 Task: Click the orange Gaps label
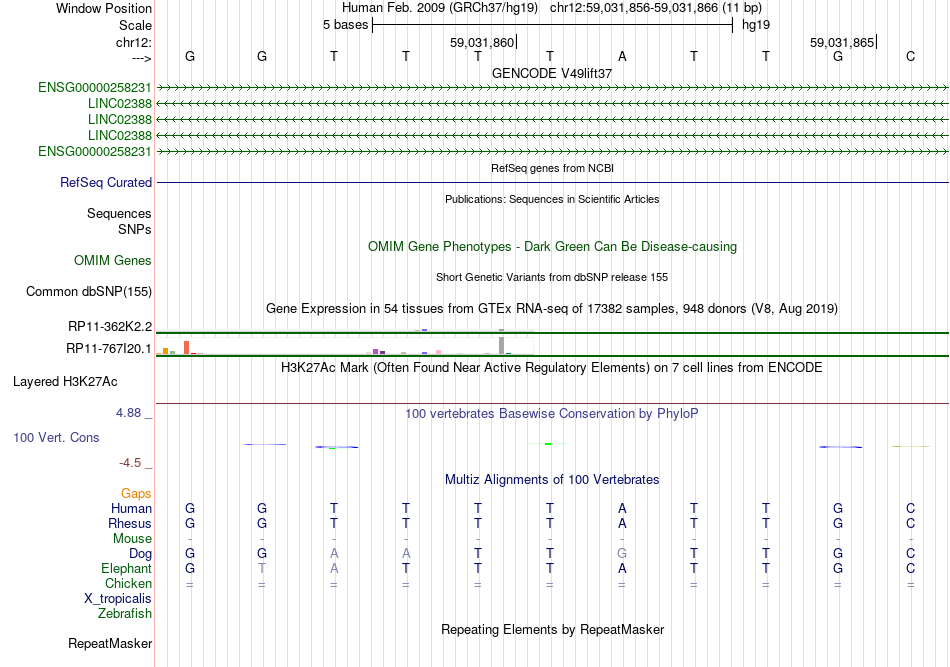pyautogui.click(x=136, y=494)
